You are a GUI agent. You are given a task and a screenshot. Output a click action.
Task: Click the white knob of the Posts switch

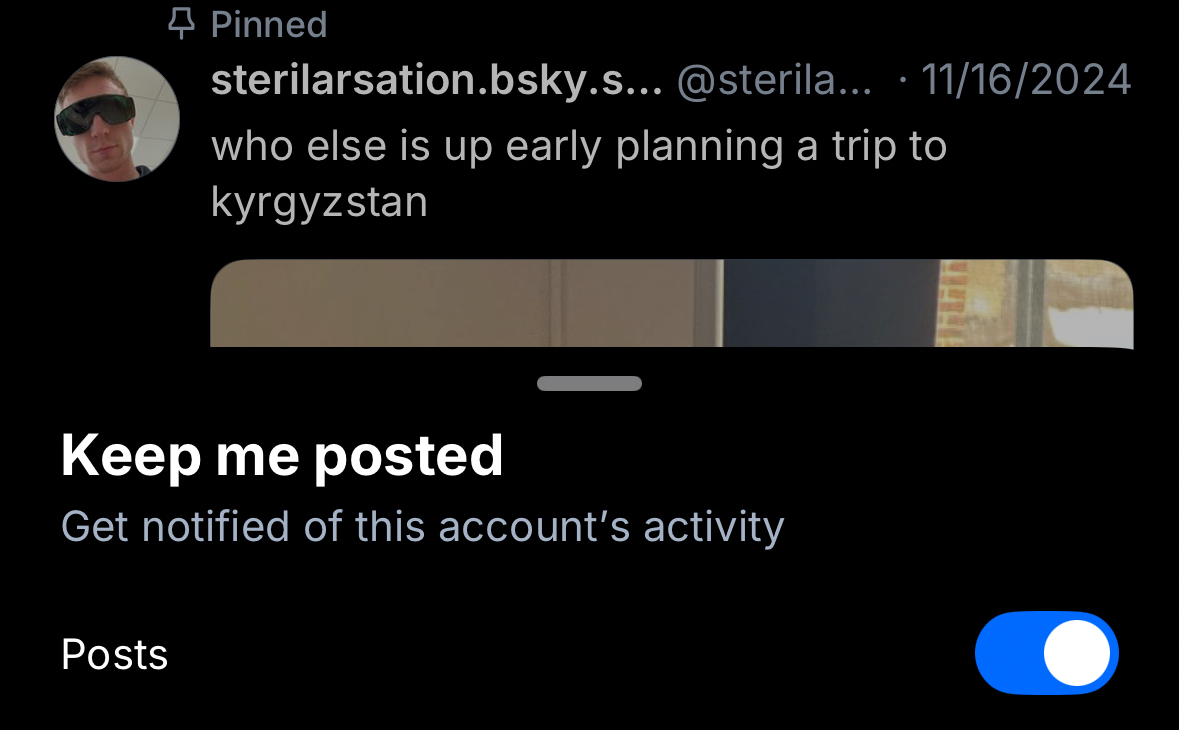[x=1077, y=653]
